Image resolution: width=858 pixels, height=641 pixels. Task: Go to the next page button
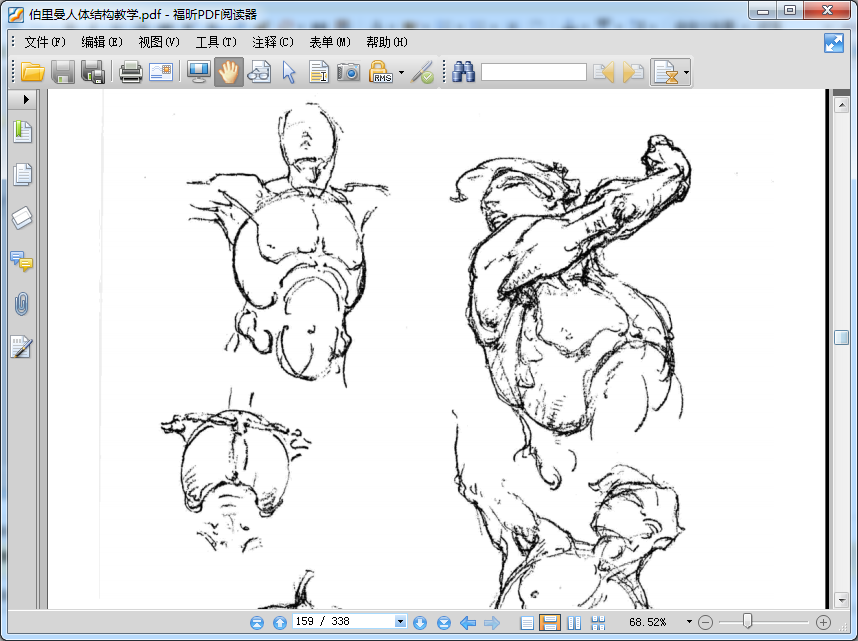pos(420,622)
